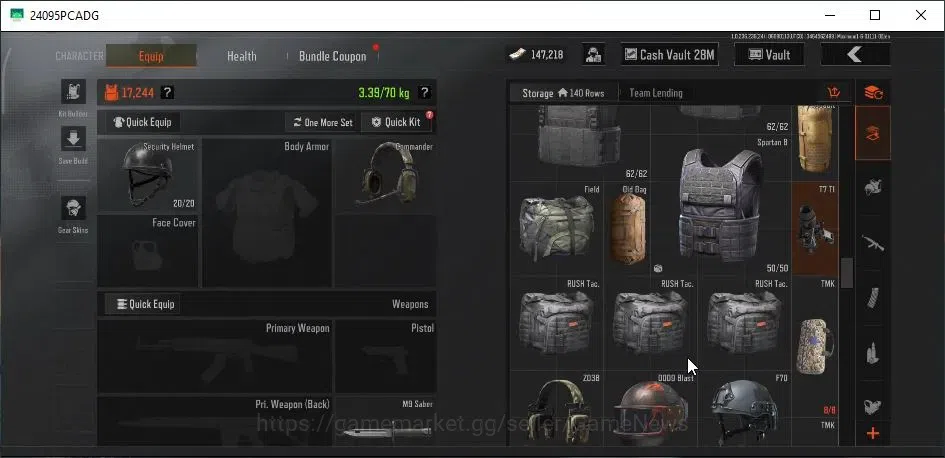This screenshot has width=945, height=458.
Task: Filter storage by weapons rifle icon
Action: coord(873,242)
